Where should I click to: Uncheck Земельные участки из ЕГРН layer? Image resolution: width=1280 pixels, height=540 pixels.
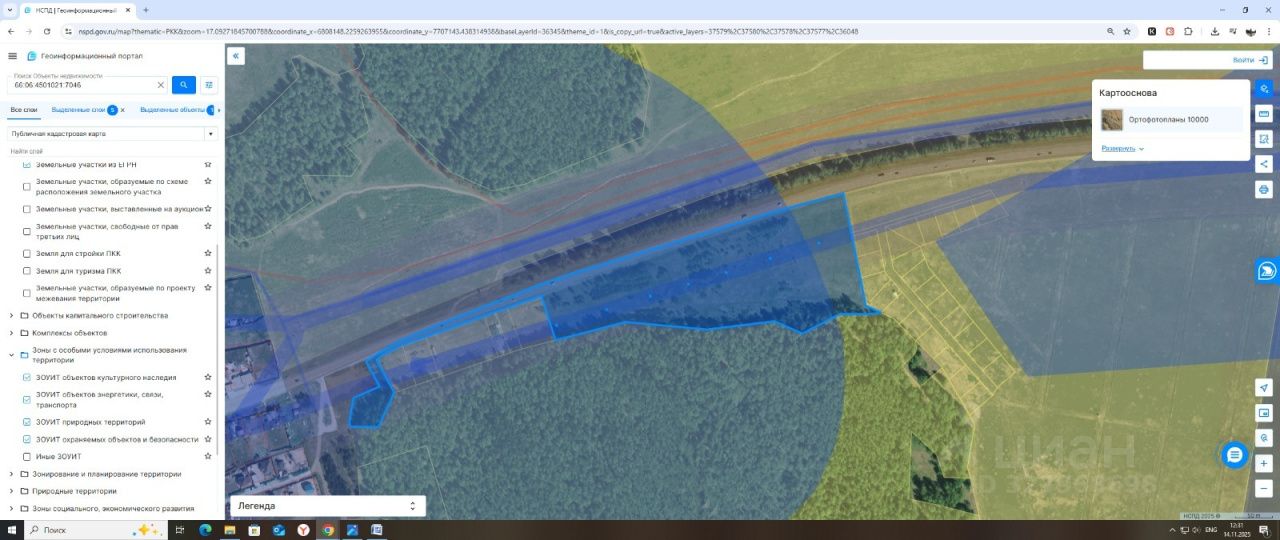pyautogui.click(x=27, y=164)
